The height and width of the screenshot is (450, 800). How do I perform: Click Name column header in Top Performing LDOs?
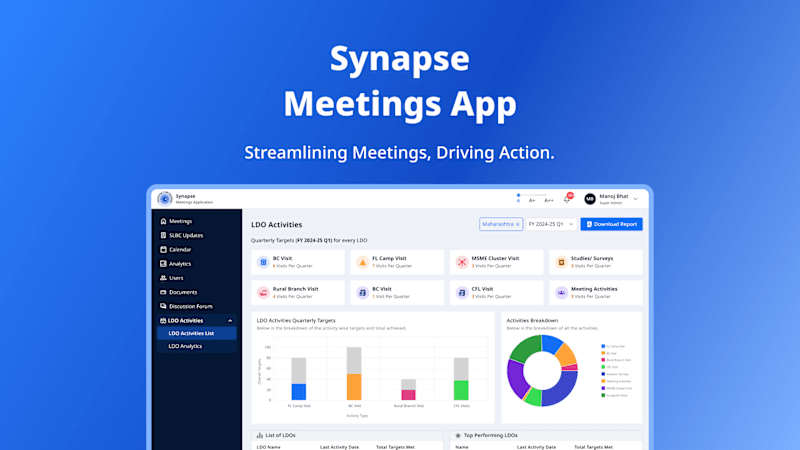462,447
